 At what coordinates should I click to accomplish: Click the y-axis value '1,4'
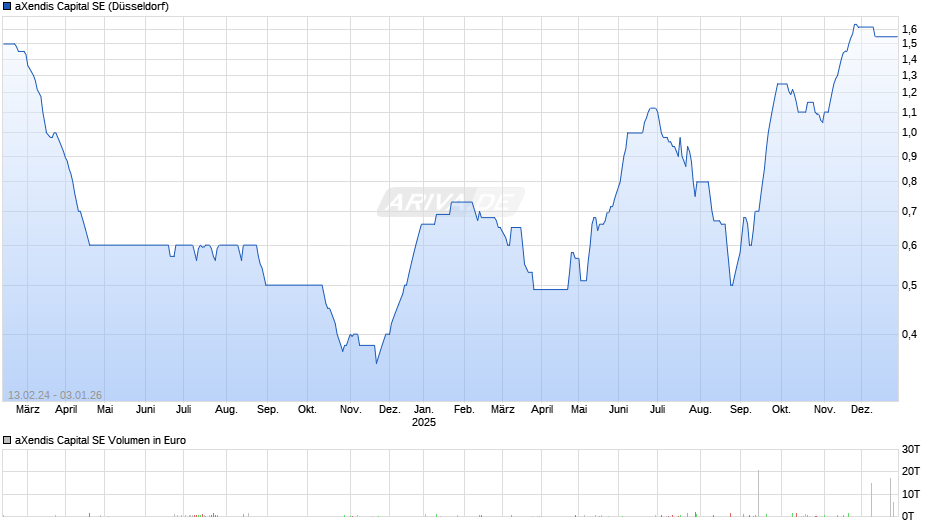(909, 59)
